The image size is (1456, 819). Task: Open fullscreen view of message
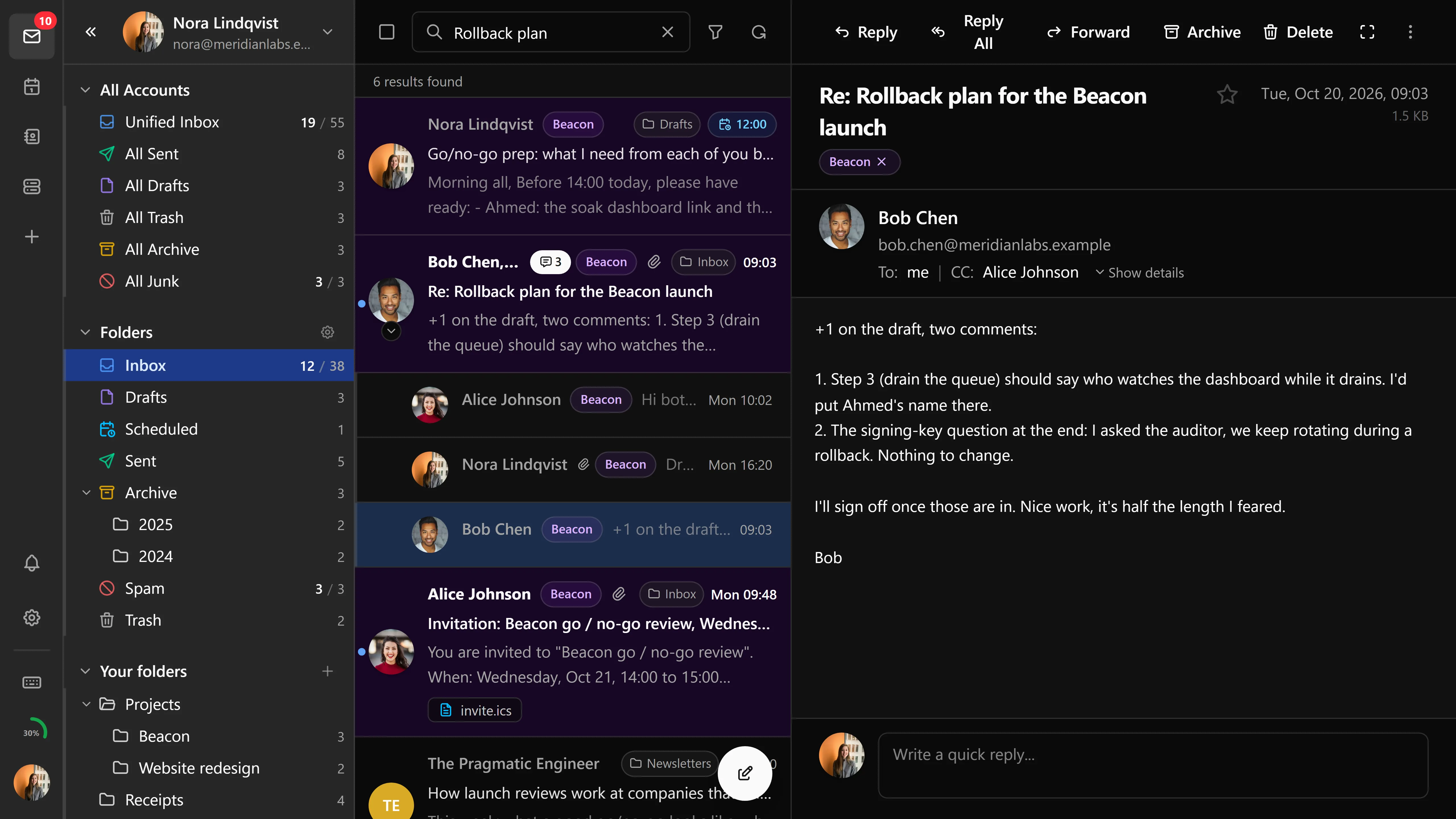tap(1367, 32)
